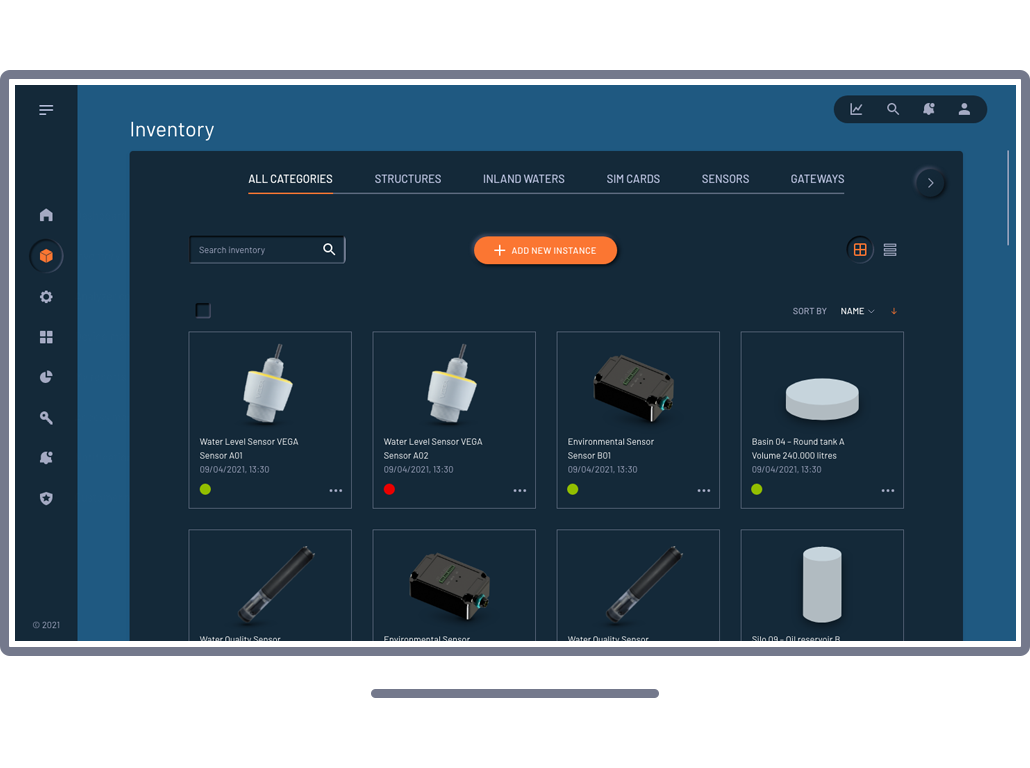The width and height of the screenshot is (1030, 768).
Task: Switch to the Sim Cards tab
Action: click(633, 179)
